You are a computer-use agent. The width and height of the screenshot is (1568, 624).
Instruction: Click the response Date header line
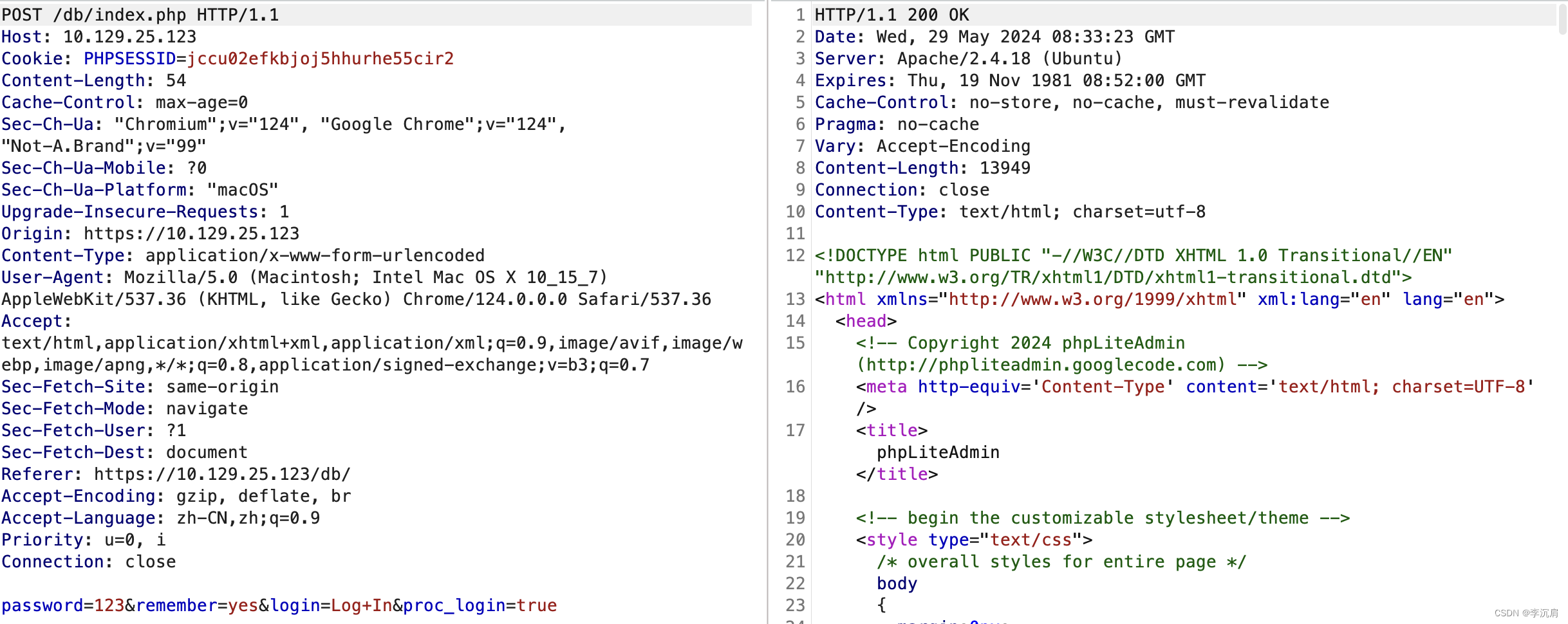click(995, 37)
